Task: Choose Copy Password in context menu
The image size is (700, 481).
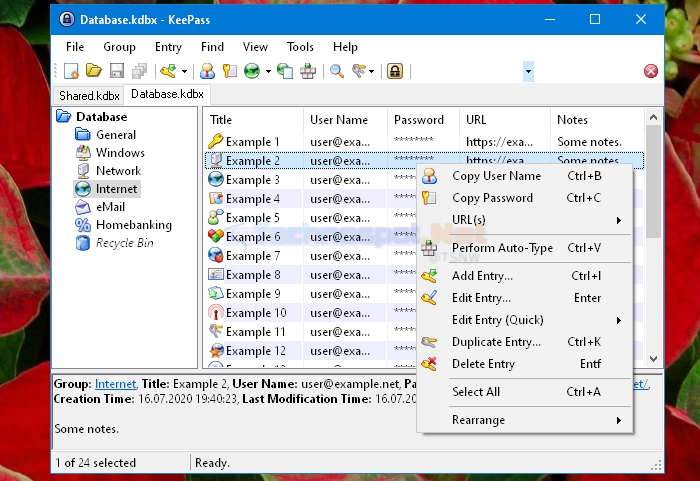Action: tap(525, 198)
